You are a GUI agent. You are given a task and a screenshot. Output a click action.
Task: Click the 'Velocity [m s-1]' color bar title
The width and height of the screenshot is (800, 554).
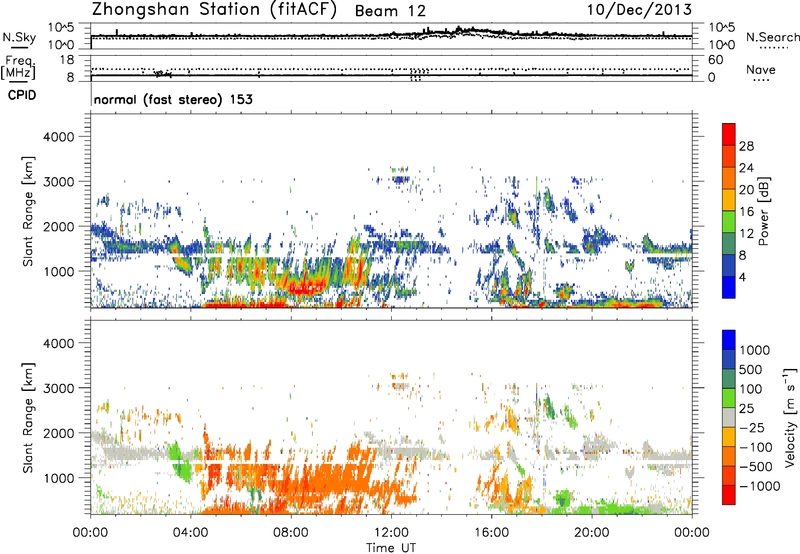790,417
